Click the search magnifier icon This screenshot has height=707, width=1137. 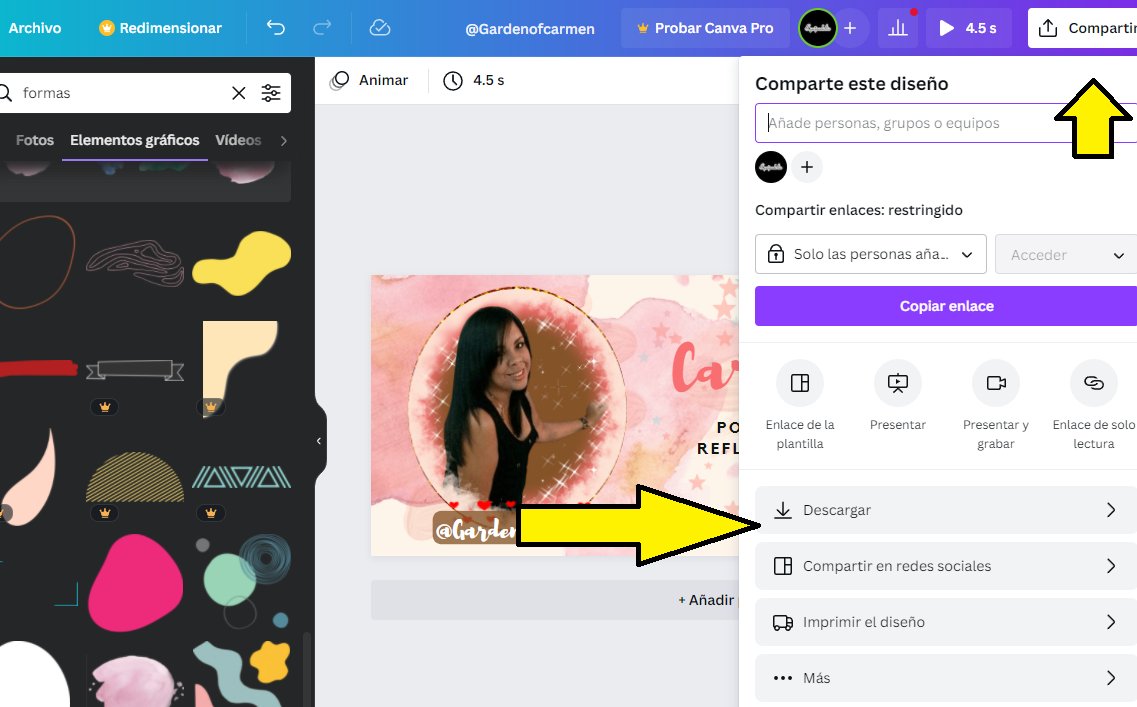point(6,93)
